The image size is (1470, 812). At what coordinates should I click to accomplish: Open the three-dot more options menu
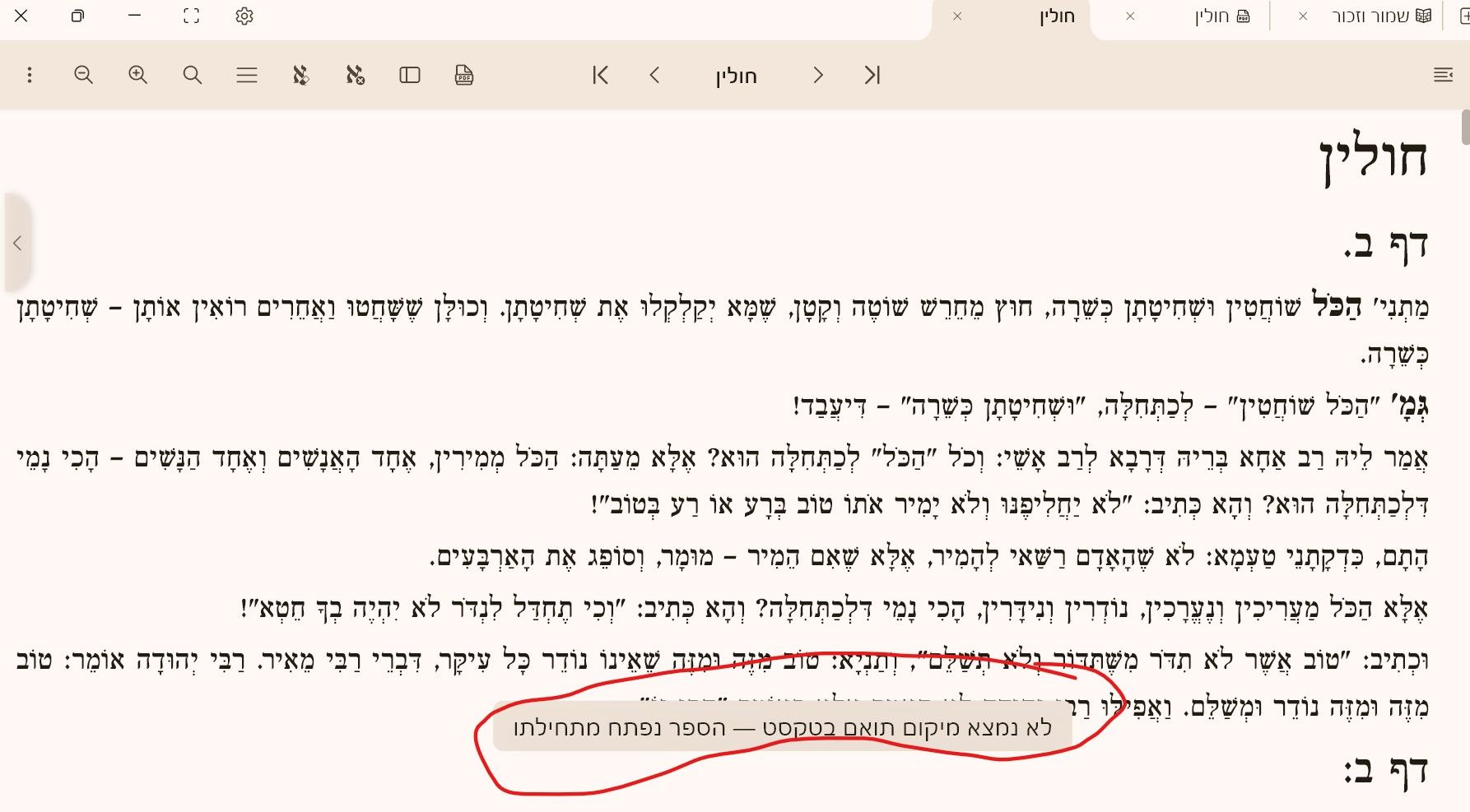point(30,76)
